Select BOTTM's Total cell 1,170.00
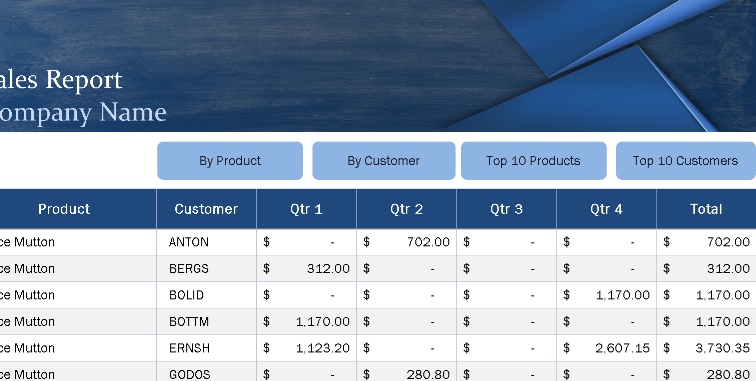 706,322
